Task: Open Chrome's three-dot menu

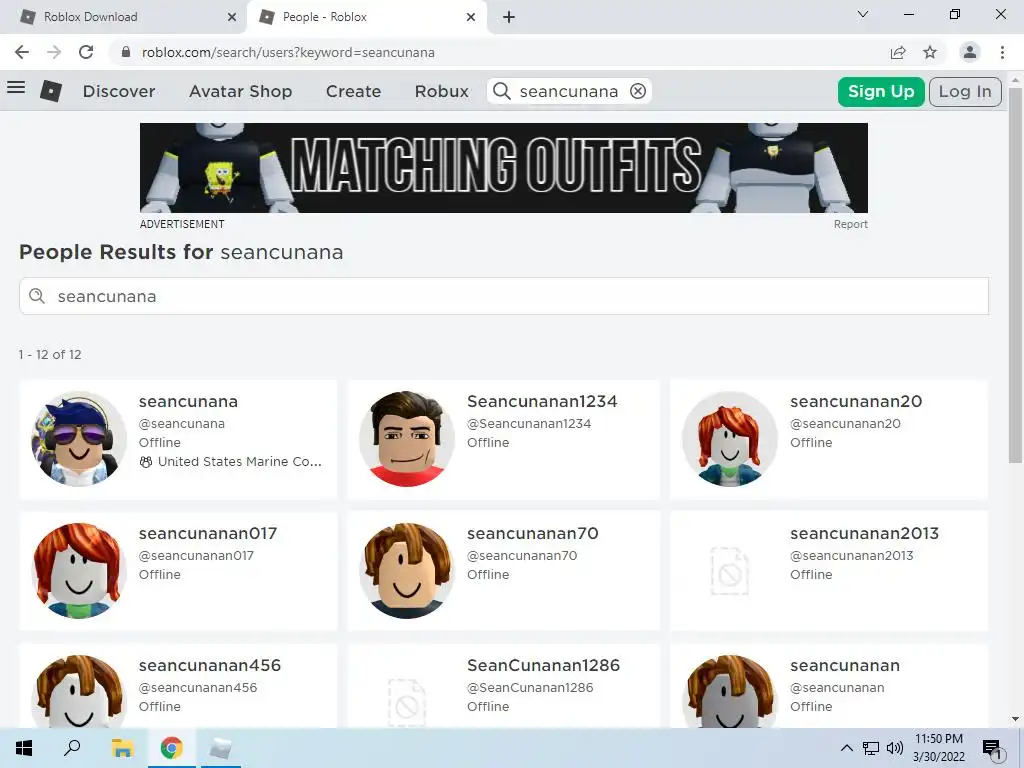Action: click(1002, 52)
